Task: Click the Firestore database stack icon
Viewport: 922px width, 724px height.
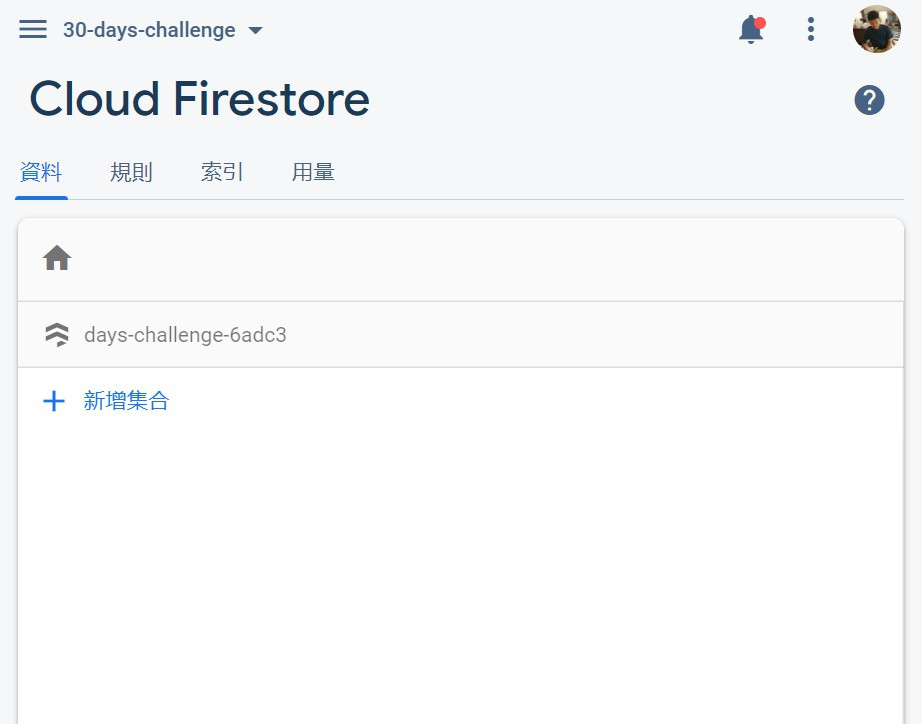Action: [57, 335]
